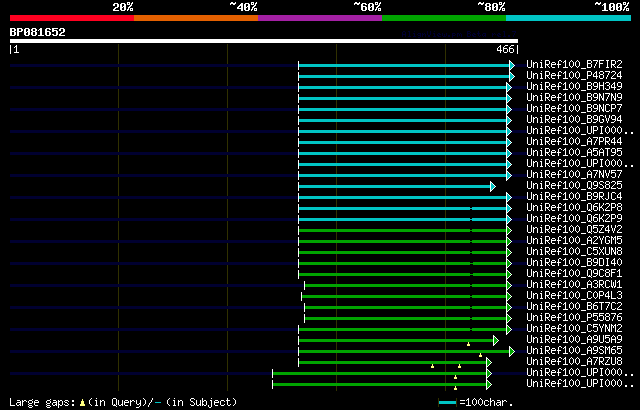Screen dimensions: 640x410
Task: Select hit label UniRef100_A9U5A9
Action: (x=574, y=340)
